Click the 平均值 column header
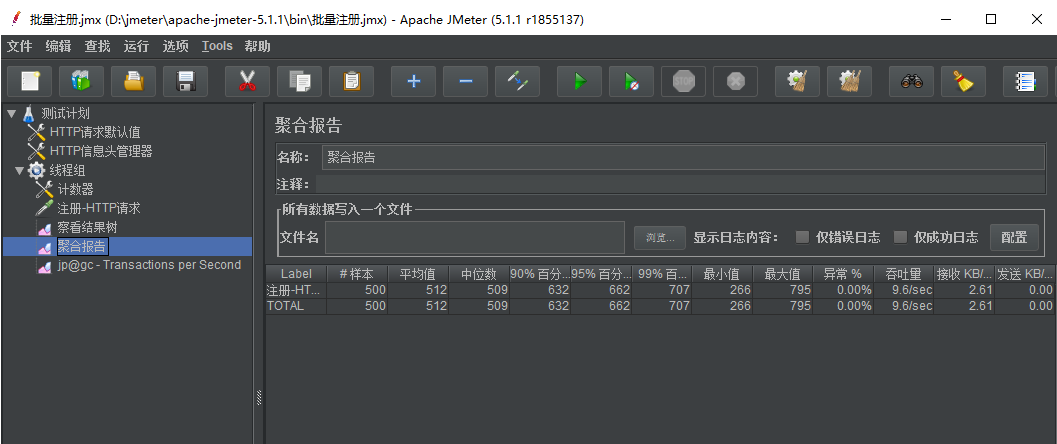 coord(418,274)
